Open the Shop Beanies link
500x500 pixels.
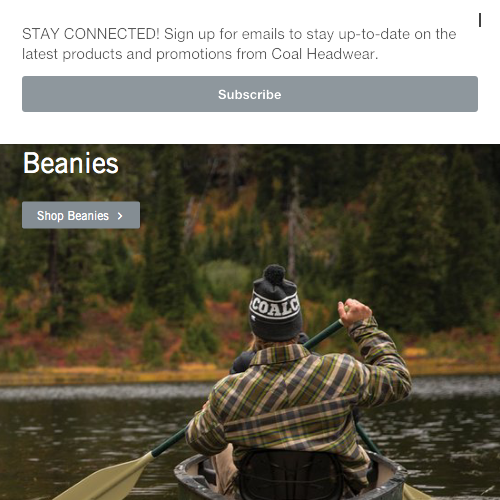[81, 215]
